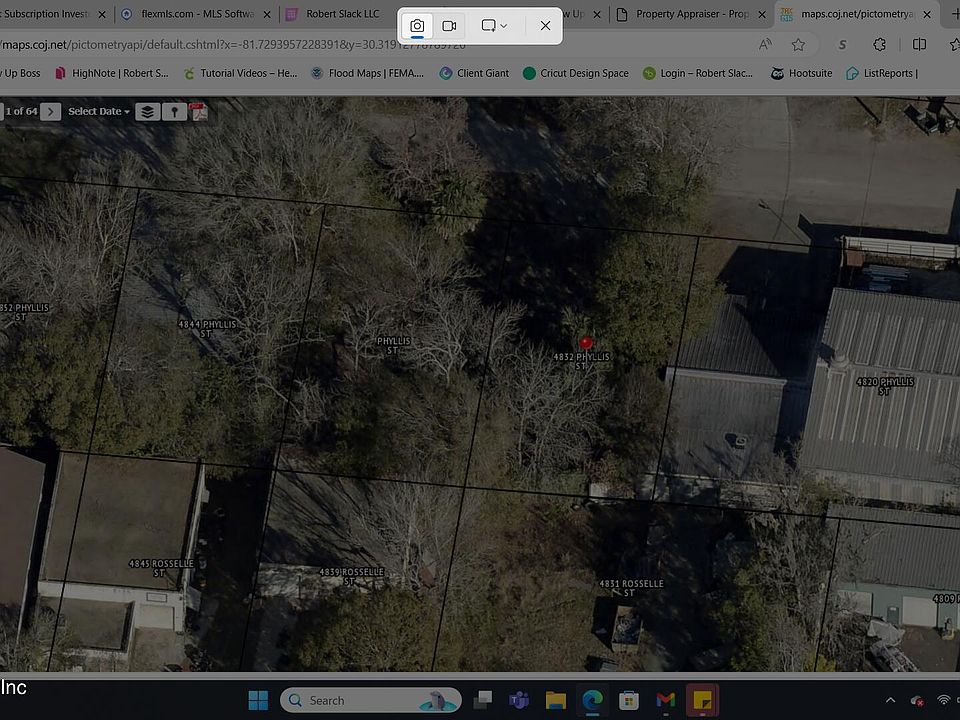Image resolution: width=960 pixels, height=720 pixels.
Task: Open the Tutorial Videos bookmark
Action: [x=241, y=73]
